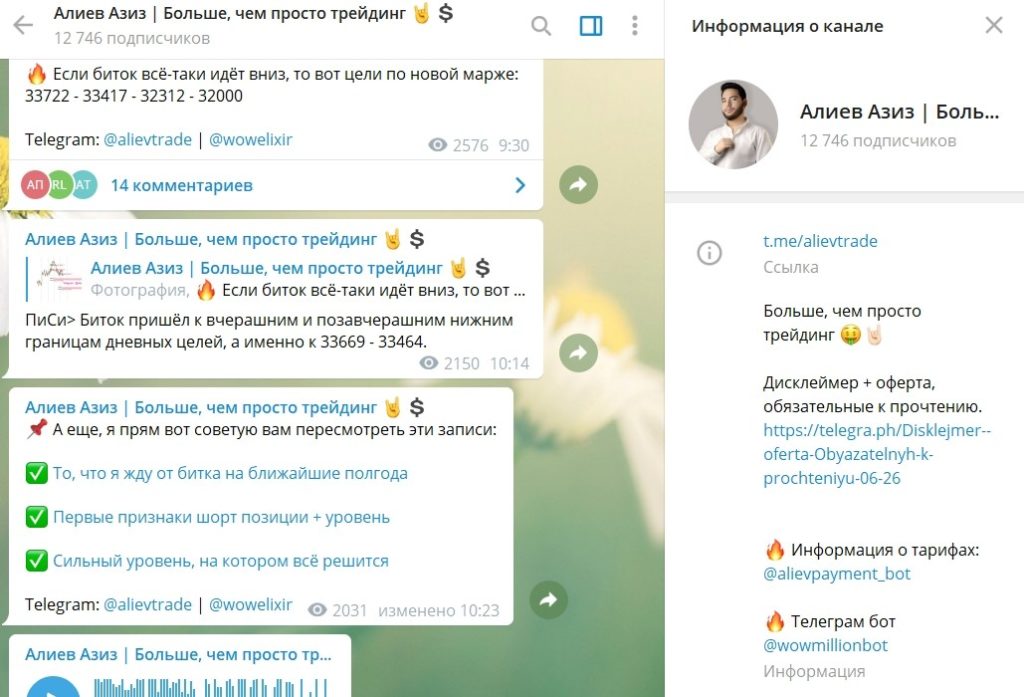Jump to the quoted reply message preview
Screen dimensions: 1024x697
tap(276, 279)
